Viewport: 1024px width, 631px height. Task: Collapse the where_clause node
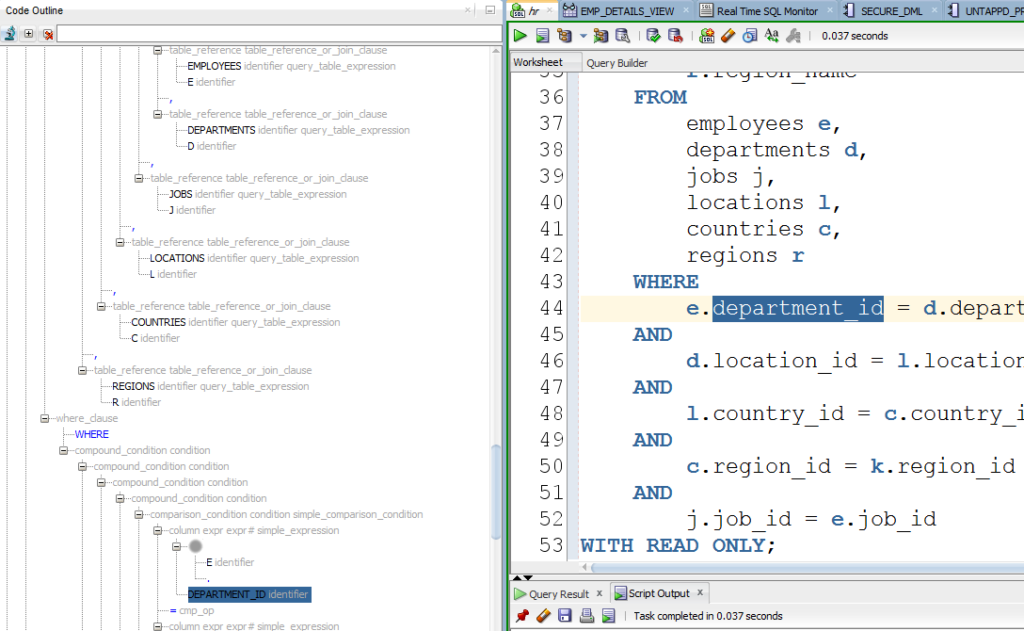[44, 418]
